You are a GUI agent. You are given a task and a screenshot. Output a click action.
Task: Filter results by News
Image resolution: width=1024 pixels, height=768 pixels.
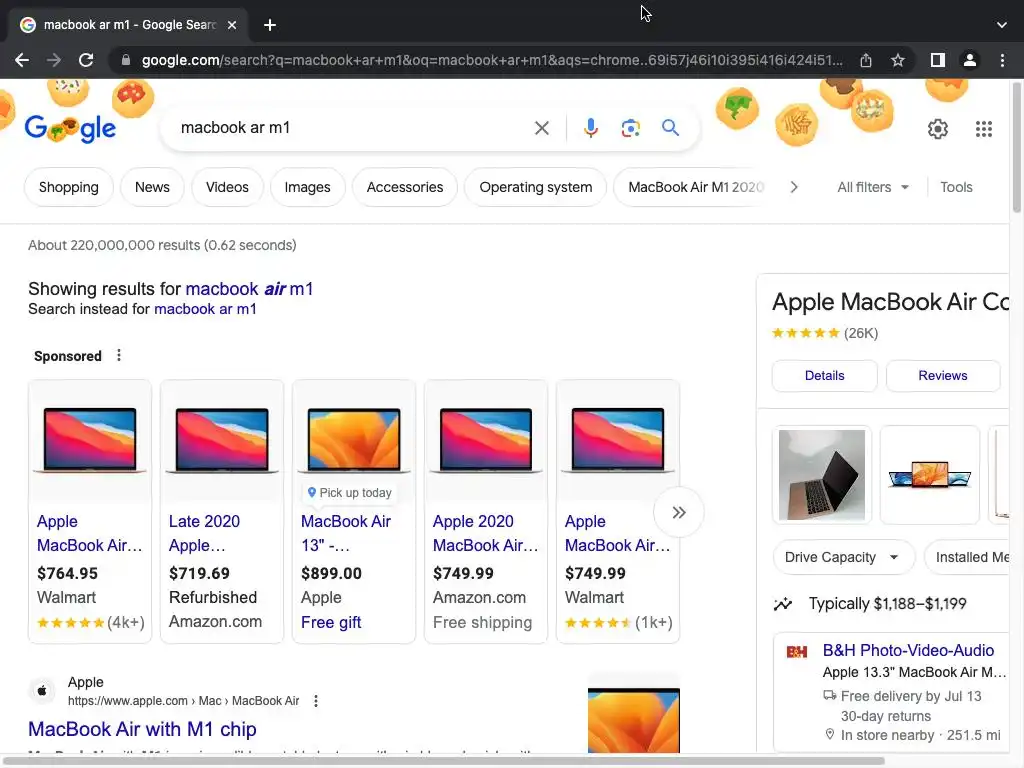click(152, 187)
